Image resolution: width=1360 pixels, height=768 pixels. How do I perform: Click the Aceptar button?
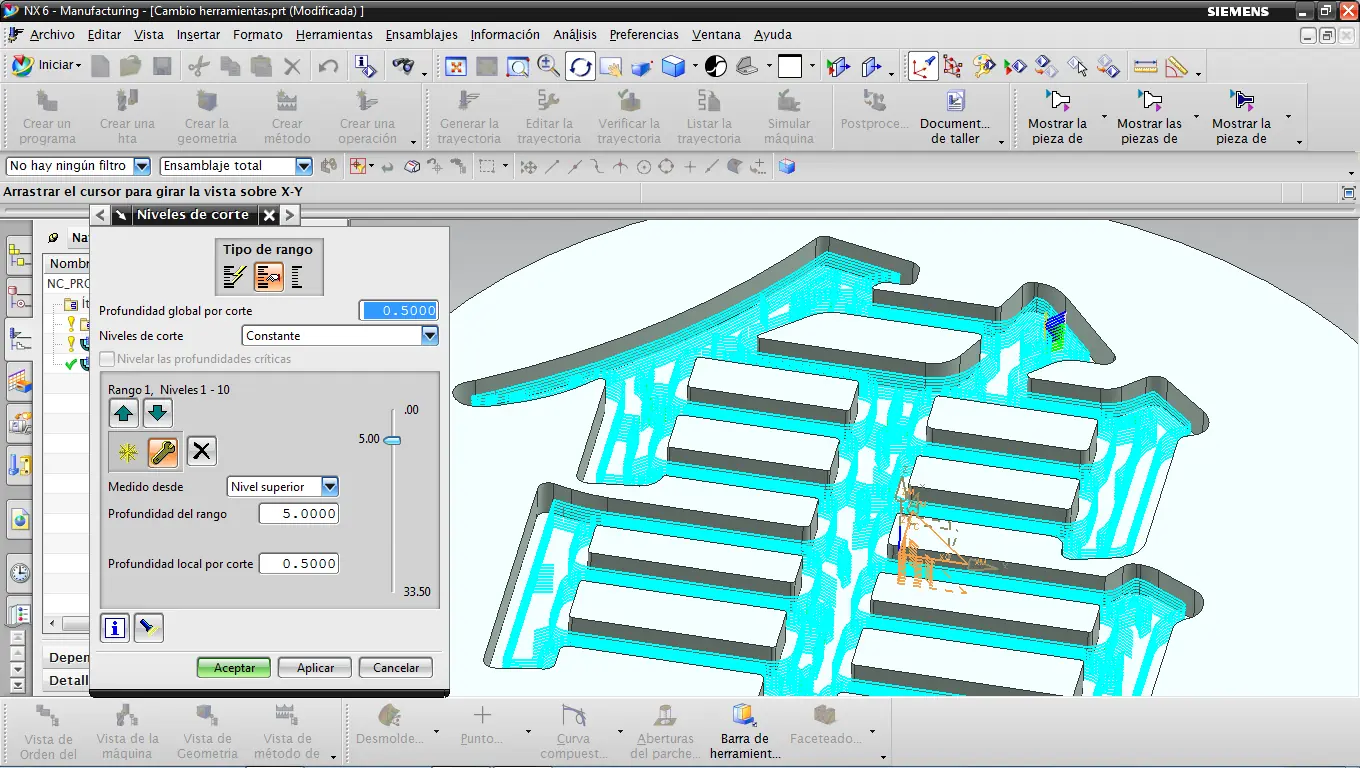pos(234,668)
